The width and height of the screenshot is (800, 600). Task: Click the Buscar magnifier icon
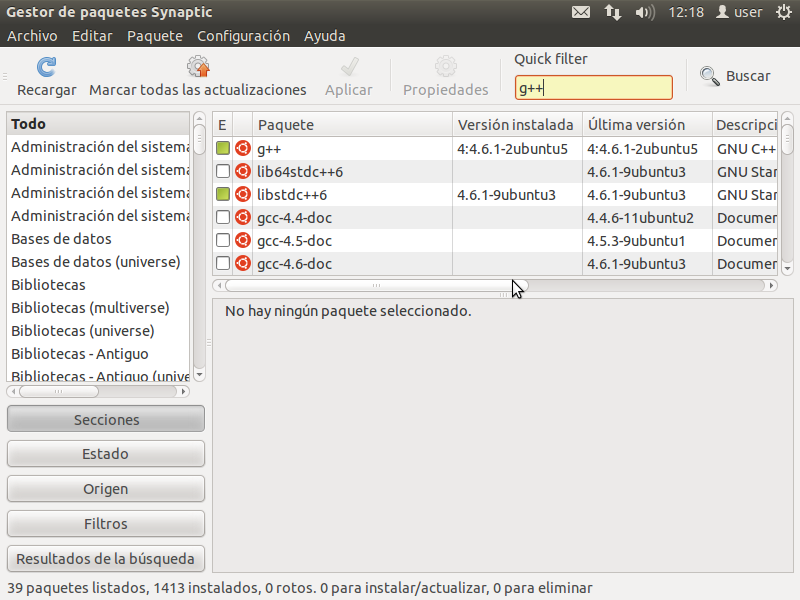(x=709, y=76)
